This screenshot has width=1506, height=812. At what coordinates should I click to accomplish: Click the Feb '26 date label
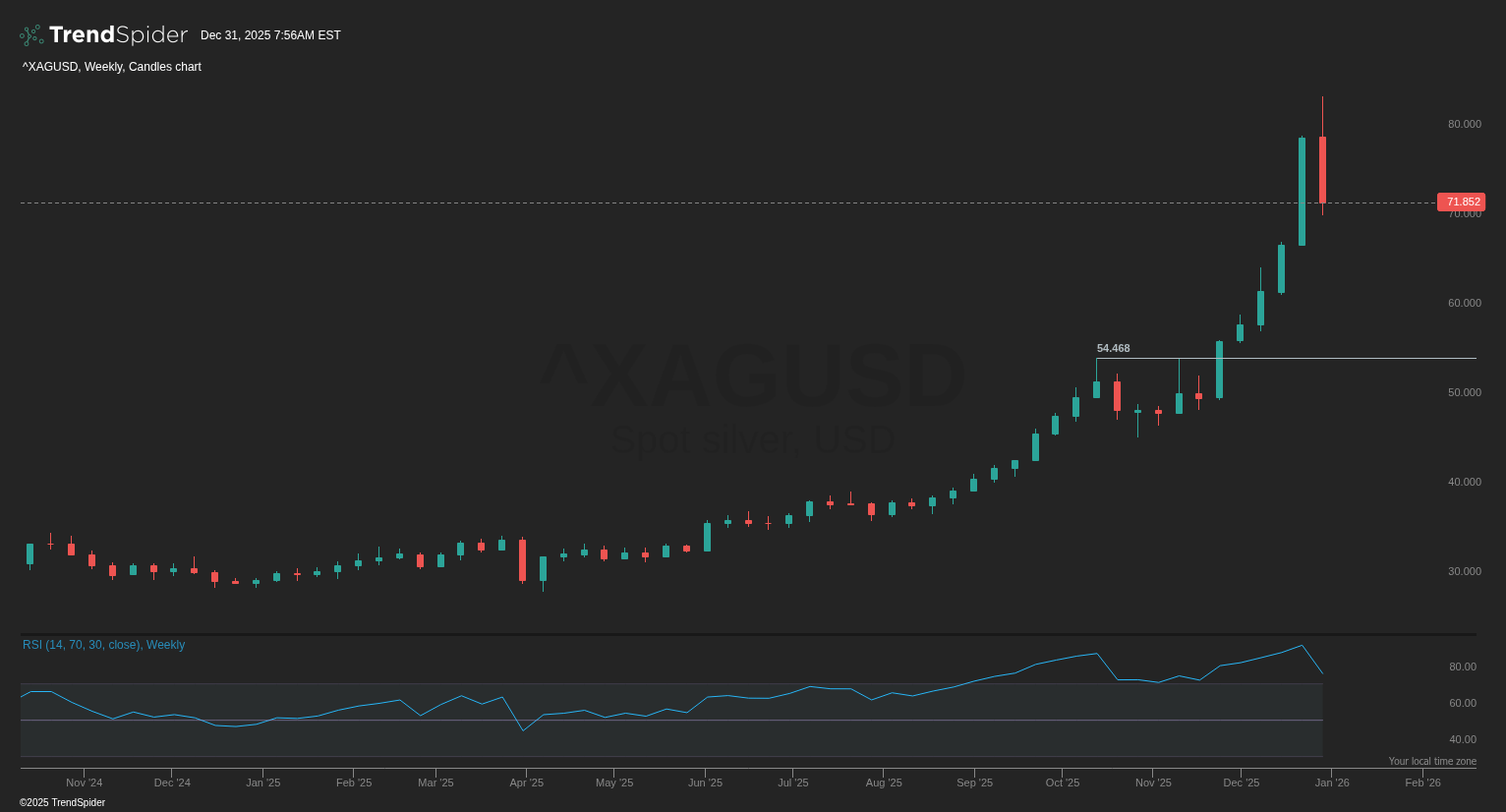[1422, 783]
